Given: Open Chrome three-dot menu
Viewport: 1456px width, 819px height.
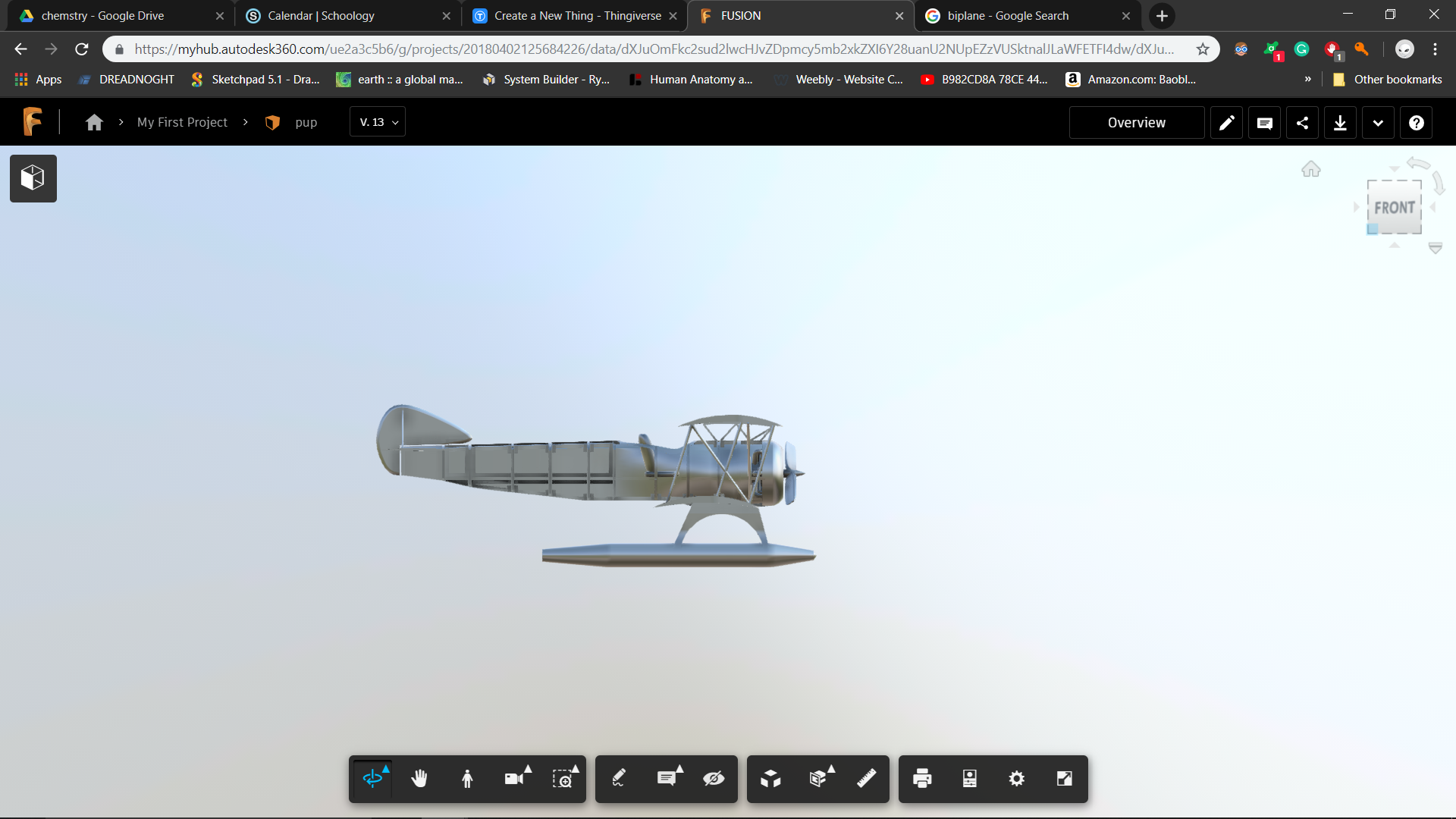Looking at the screenshot, I should pos(1435,49).
